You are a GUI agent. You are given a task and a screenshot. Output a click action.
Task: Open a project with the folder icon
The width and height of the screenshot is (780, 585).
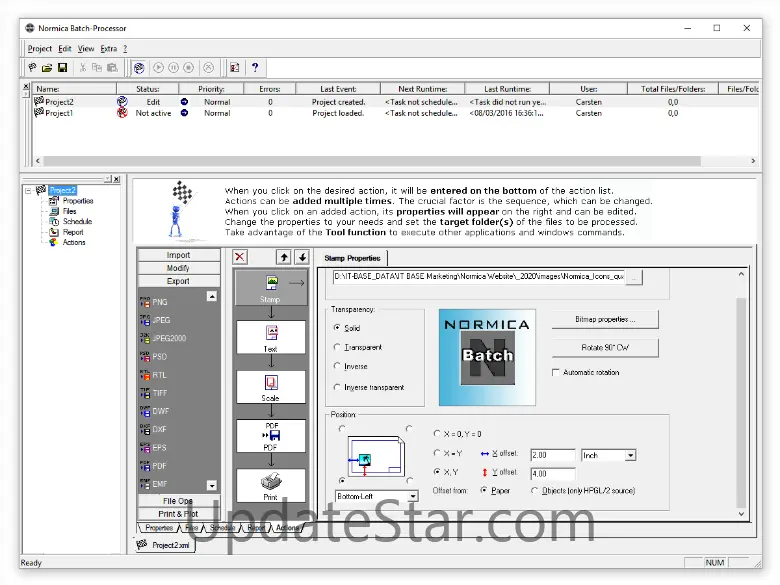47,67
